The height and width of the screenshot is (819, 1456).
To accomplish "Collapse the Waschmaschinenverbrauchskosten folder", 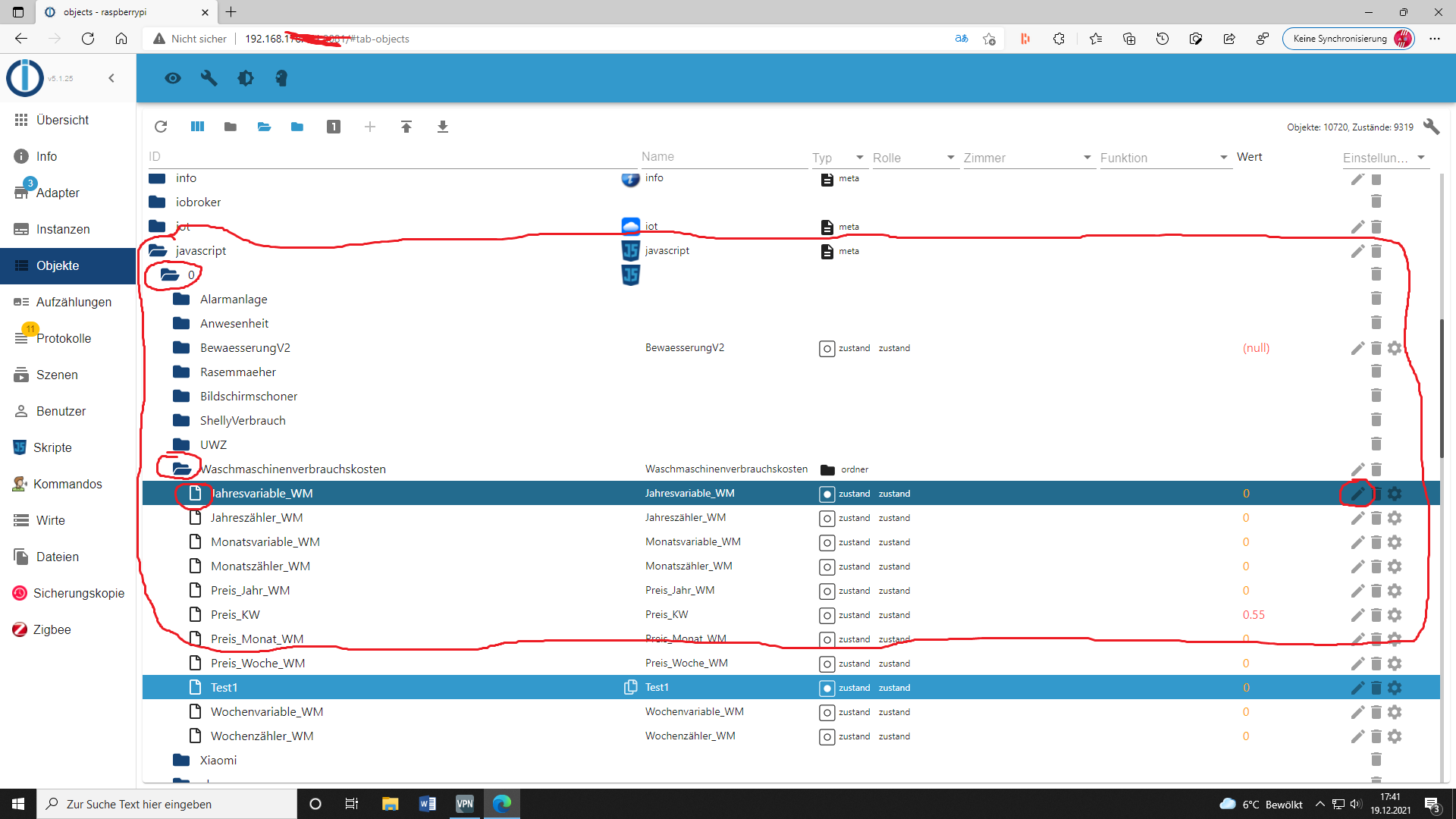I will point(181,469).
